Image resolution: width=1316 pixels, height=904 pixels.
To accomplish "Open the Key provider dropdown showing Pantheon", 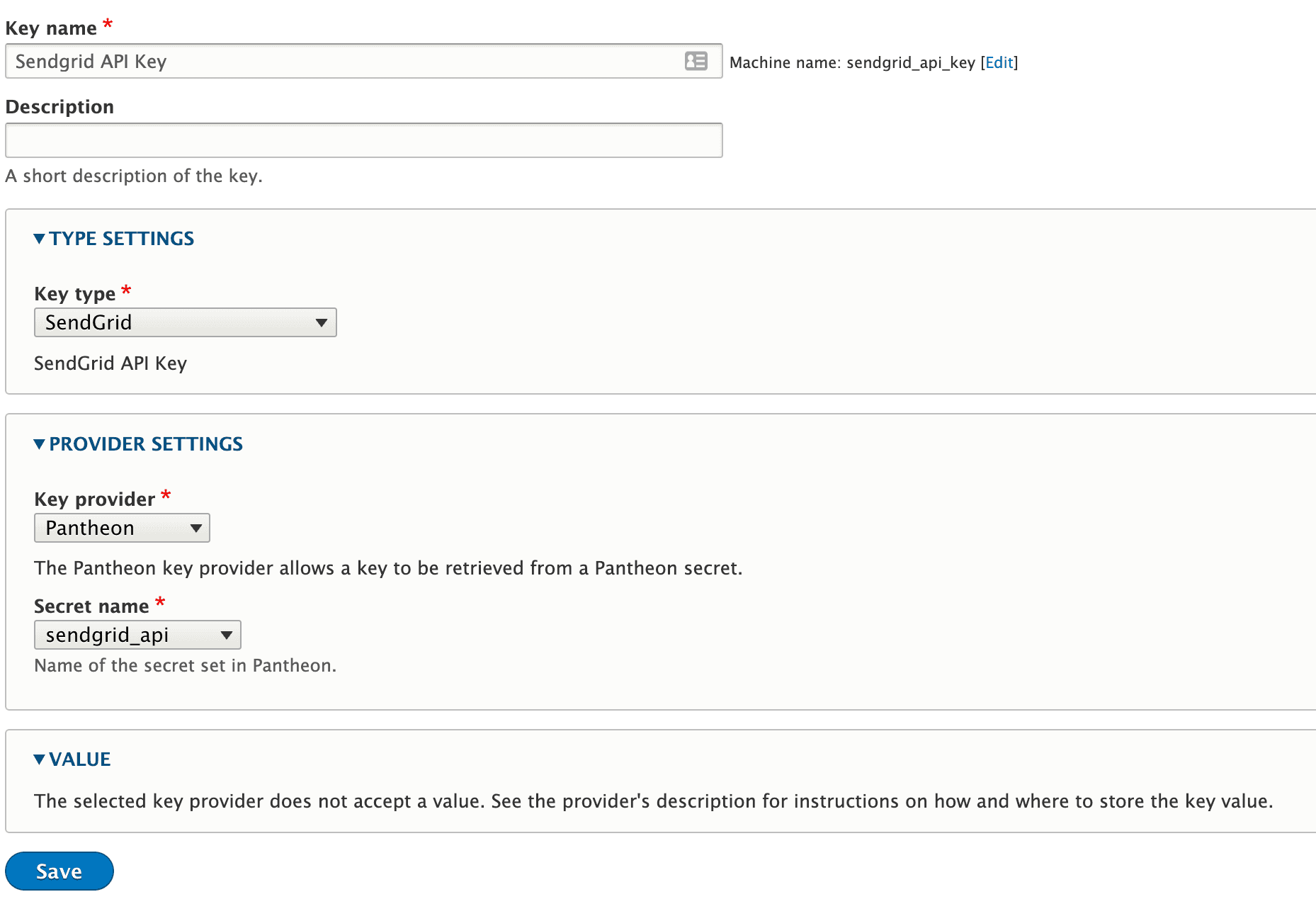I will (x=121, y=528).
